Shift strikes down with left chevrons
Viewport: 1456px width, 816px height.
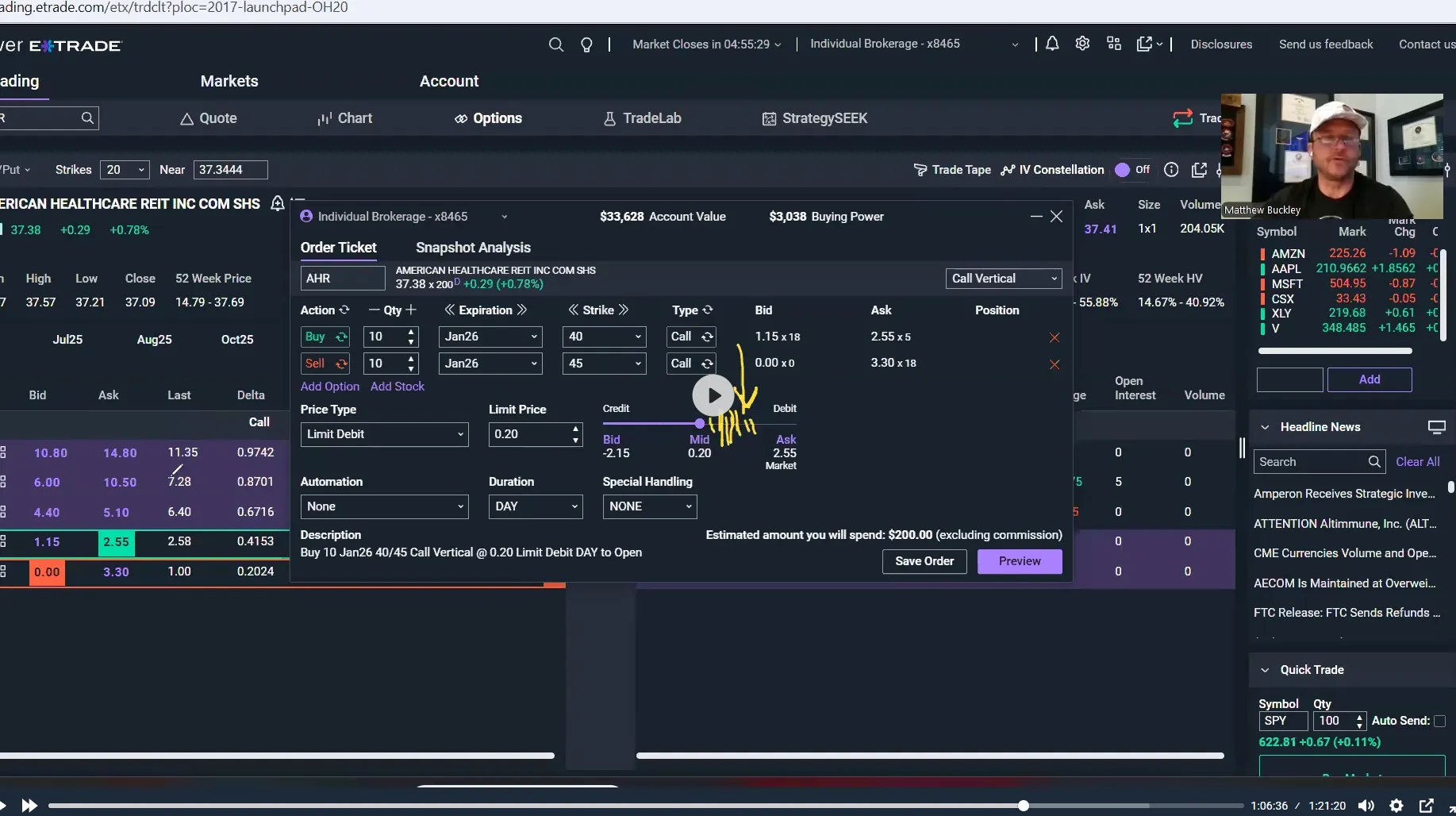tap(574, 310)
